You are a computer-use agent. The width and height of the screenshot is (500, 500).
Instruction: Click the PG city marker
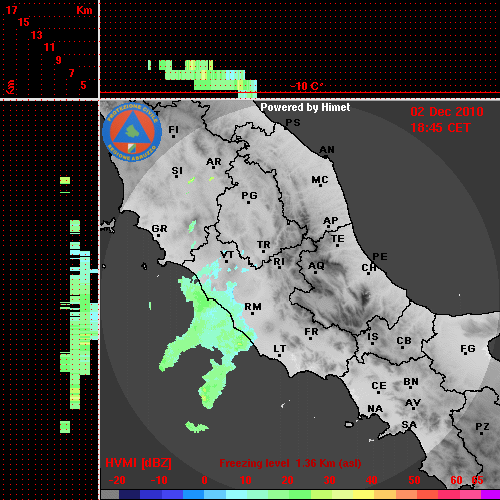[x=249, y=197]
